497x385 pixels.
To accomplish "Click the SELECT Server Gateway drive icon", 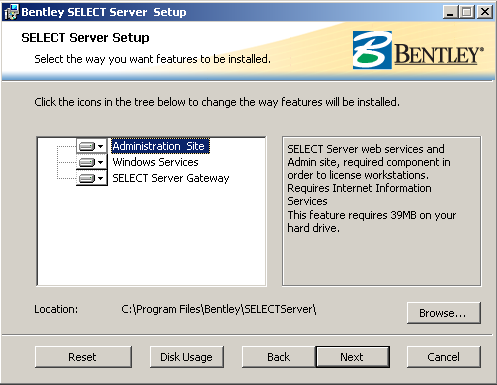I will (87, 178).
